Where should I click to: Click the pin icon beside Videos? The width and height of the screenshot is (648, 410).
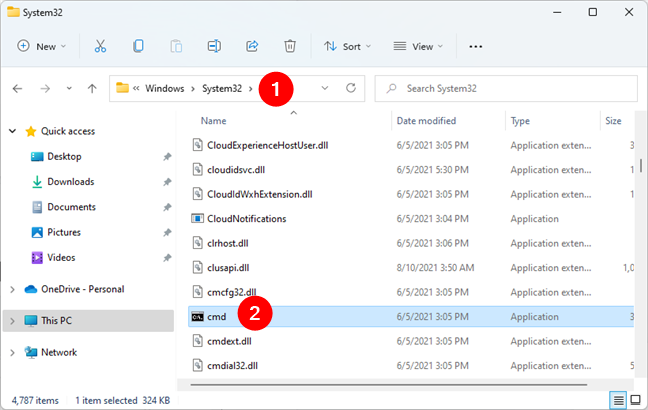tap(167, 257)
